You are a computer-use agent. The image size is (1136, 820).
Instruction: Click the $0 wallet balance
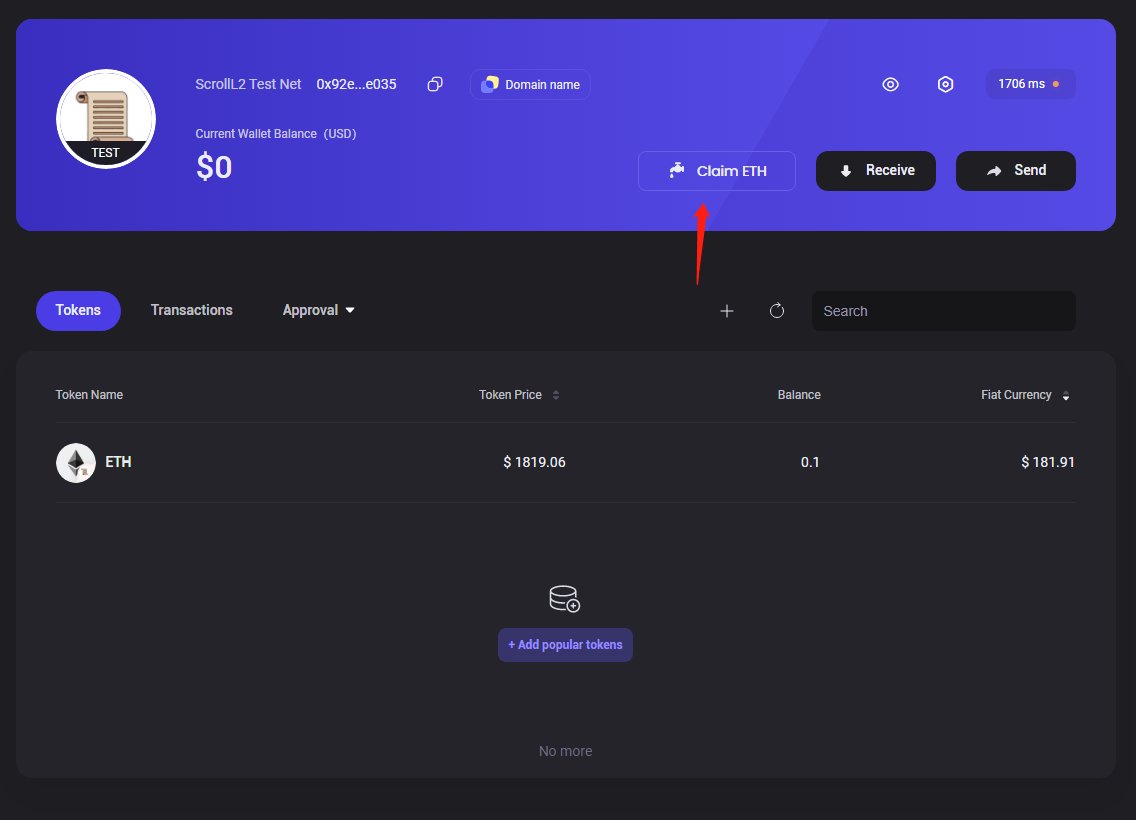tap(214, 167)
